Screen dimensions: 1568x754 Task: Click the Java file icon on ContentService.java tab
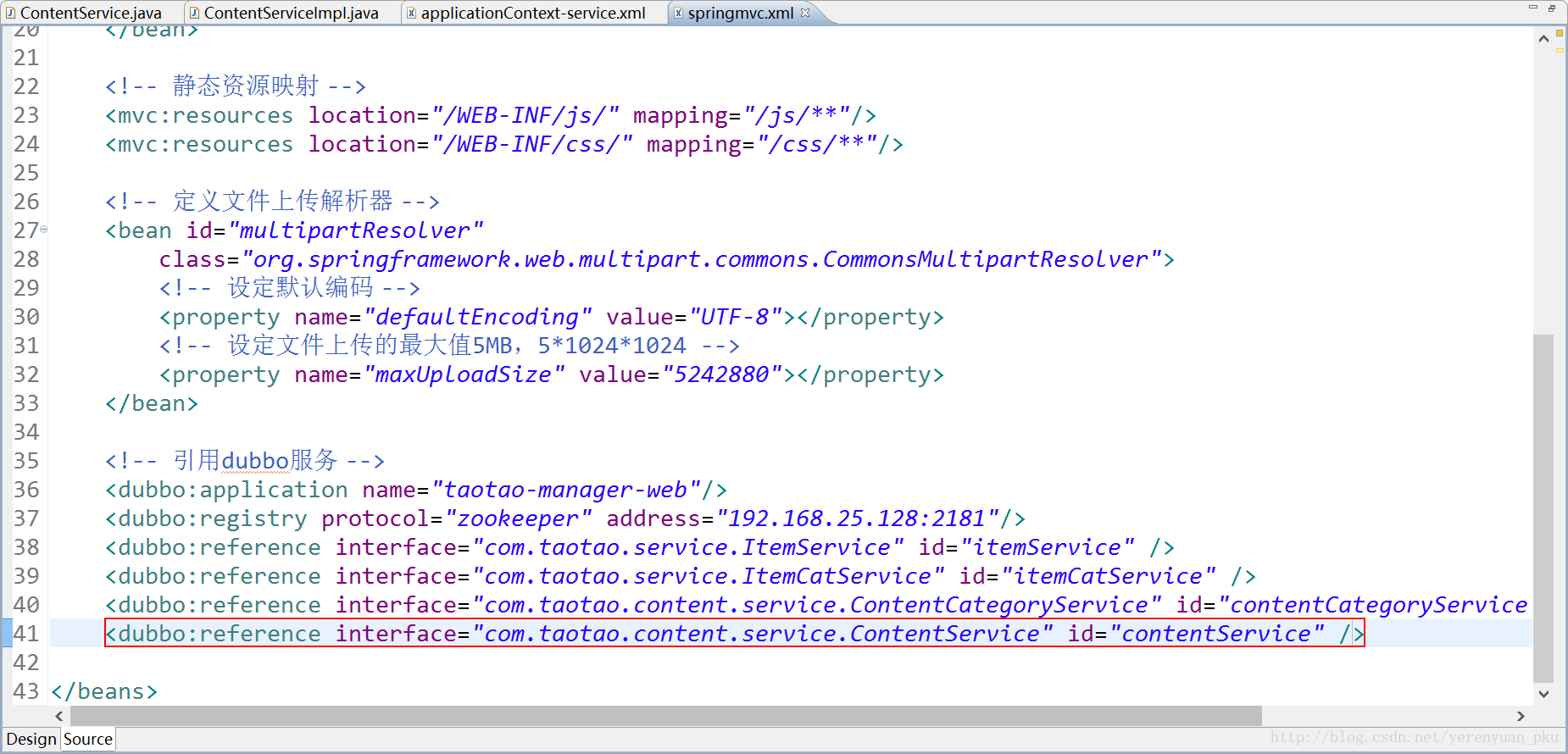tap(11, 13)
